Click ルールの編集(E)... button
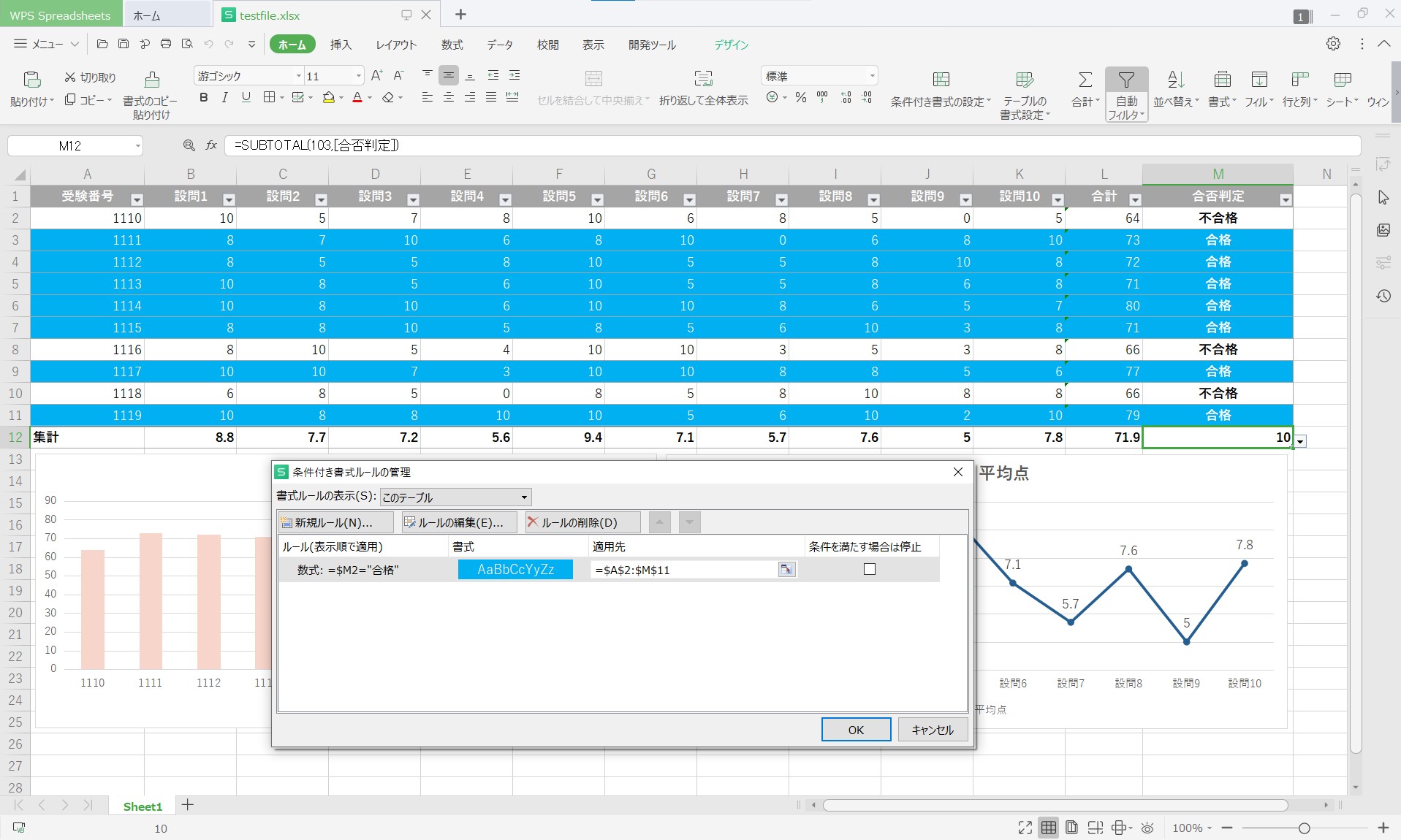 pos(459,522)
